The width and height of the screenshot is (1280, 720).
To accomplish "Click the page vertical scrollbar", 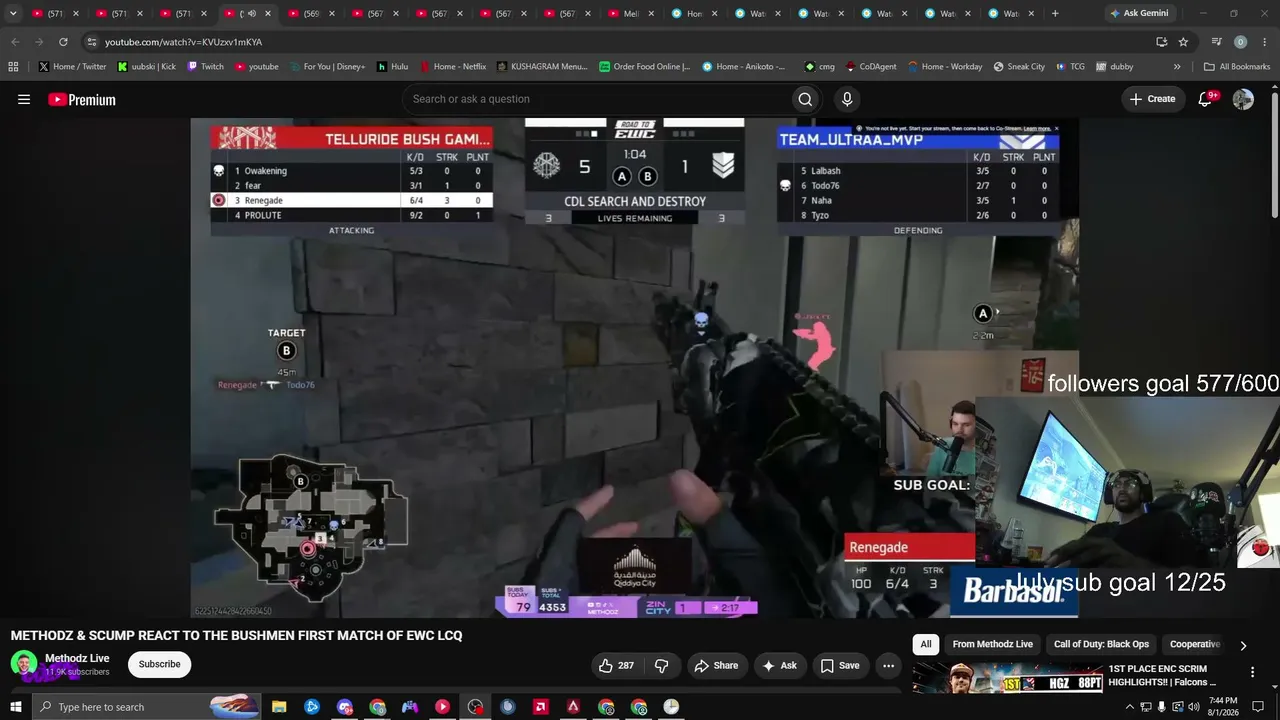I will (x=1274, y=155).
